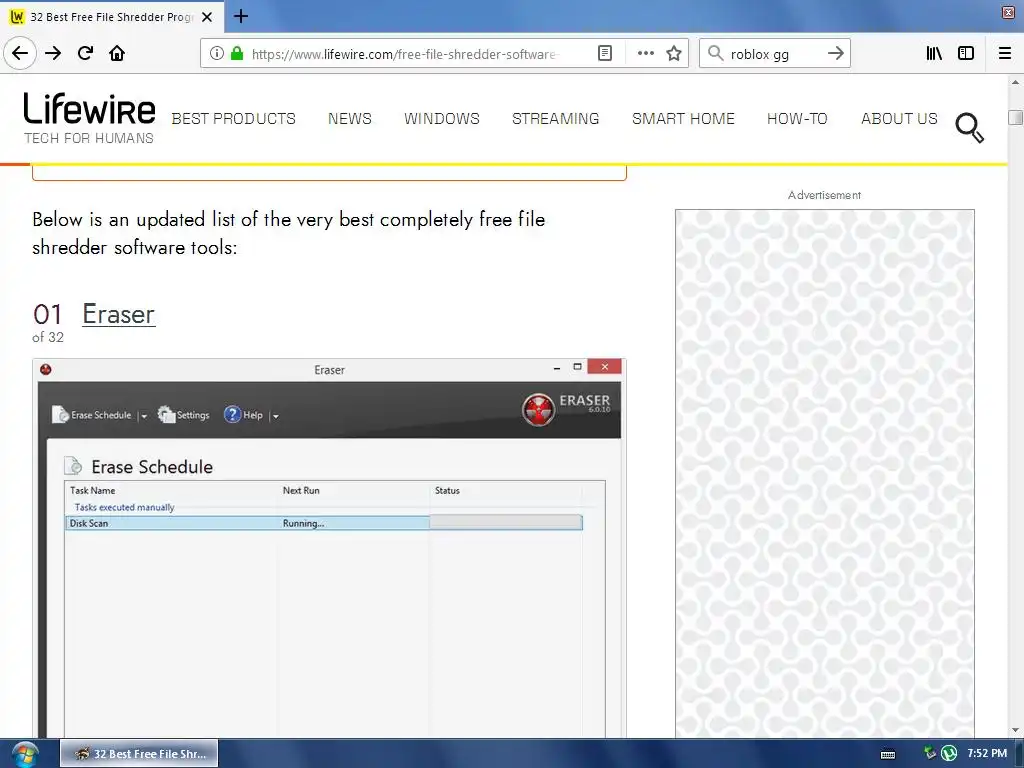This screenshot has width=1024, height=768.
Task: Open the Windows menu item
Action: (441, 119)
